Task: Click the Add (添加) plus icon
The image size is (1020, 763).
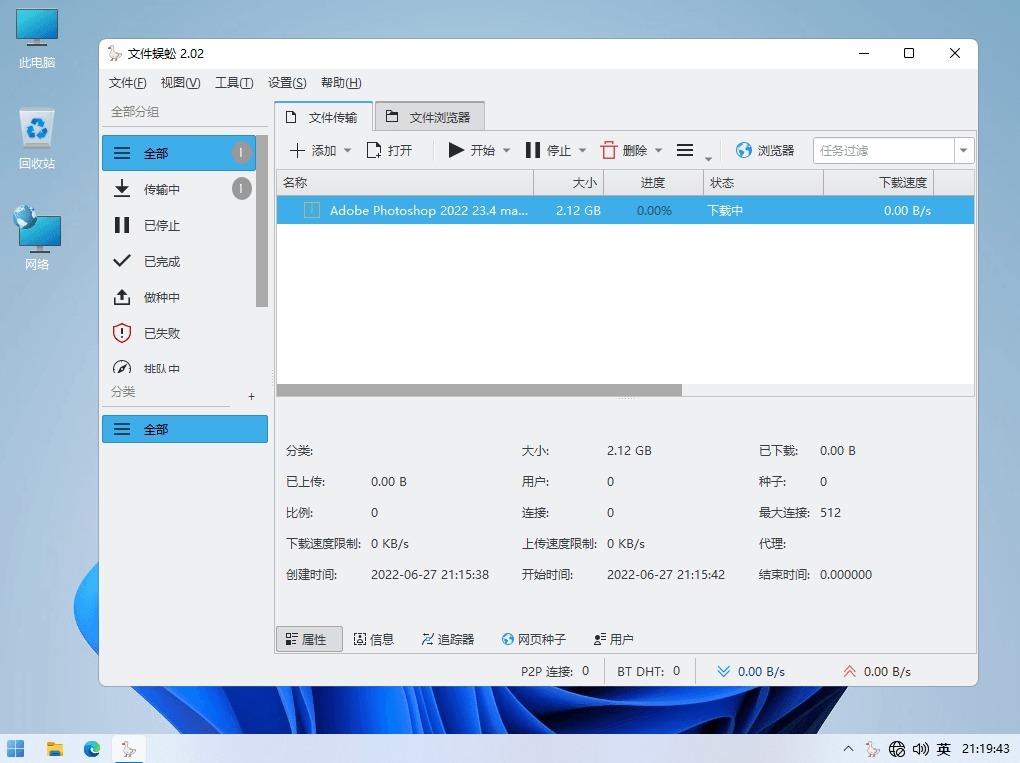Action: point(297,151)
